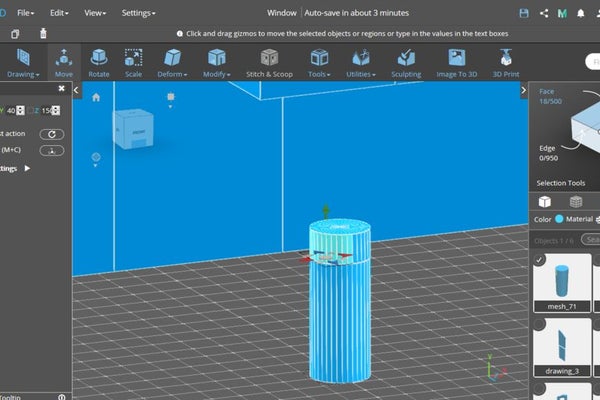Open the notifications bell
The image size is (600, 400).
[580, 13]
